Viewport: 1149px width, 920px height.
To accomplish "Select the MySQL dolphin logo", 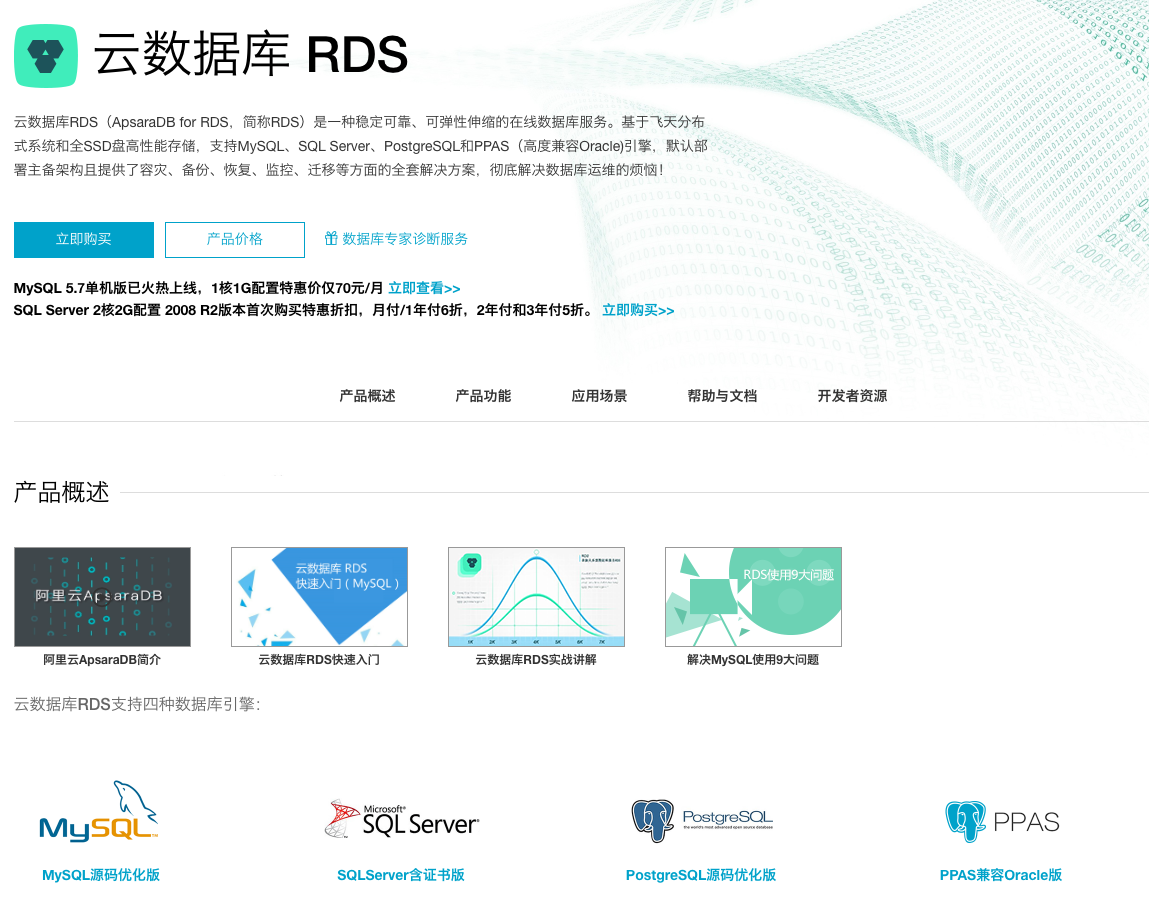I will (x=98, y=814).
